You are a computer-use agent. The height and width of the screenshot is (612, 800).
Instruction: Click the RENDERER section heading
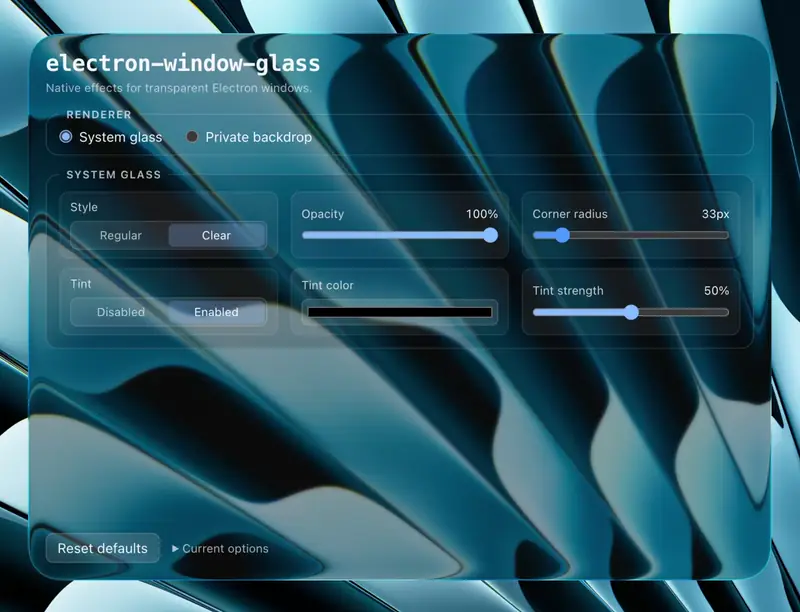99,115
